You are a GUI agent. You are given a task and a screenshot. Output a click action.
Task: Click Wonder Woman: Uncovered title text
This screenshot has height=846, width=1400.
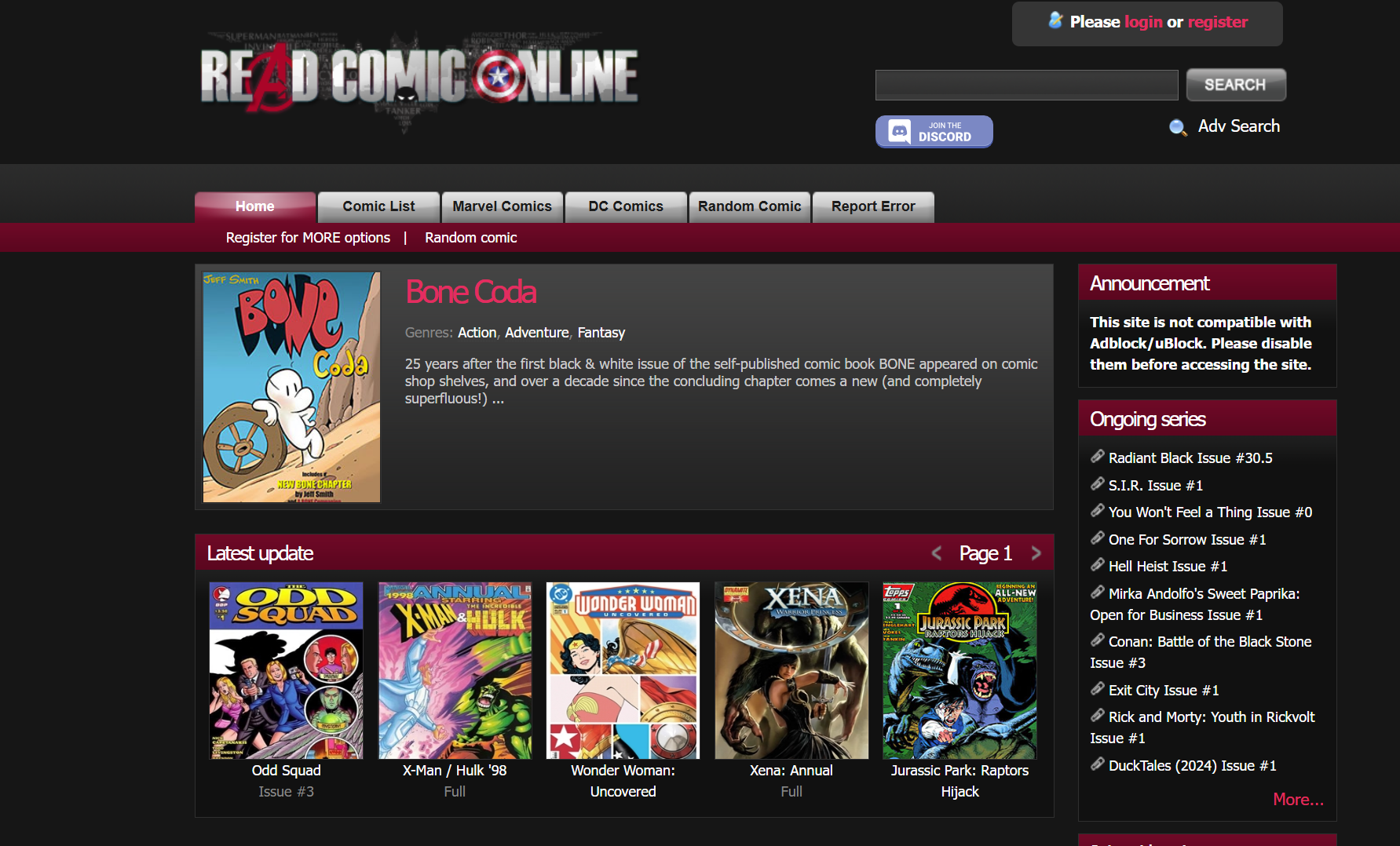623,781
